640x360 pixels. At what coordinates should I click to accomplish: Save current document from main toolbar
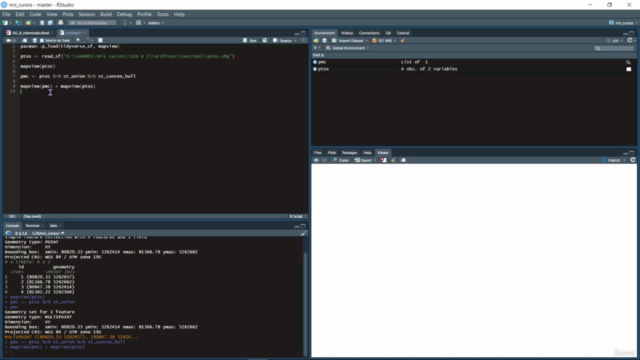click(x=42, y=23)
